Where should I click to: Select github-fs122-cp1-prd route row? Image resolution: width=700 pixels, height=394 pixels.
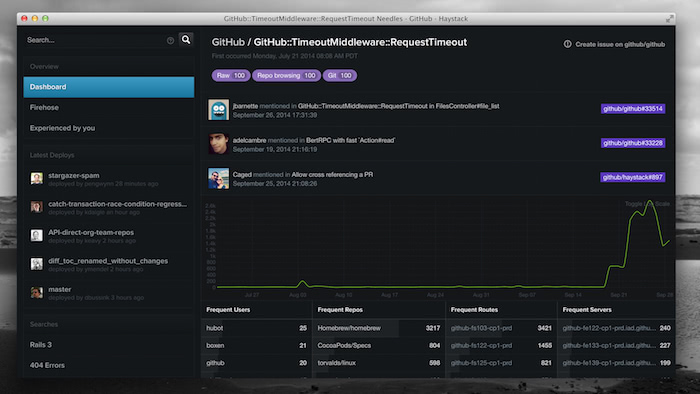pyautogui.click(x=501, y=345)
